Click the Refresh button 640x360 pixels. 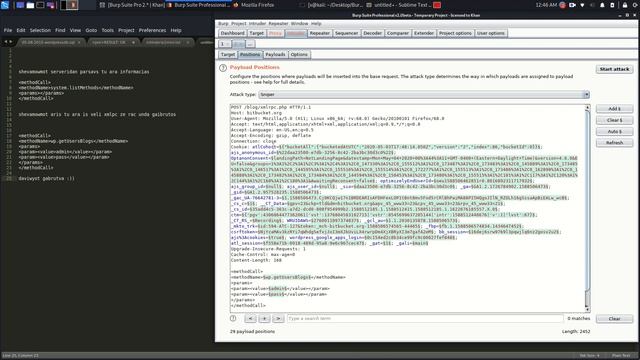coord(614,143)
